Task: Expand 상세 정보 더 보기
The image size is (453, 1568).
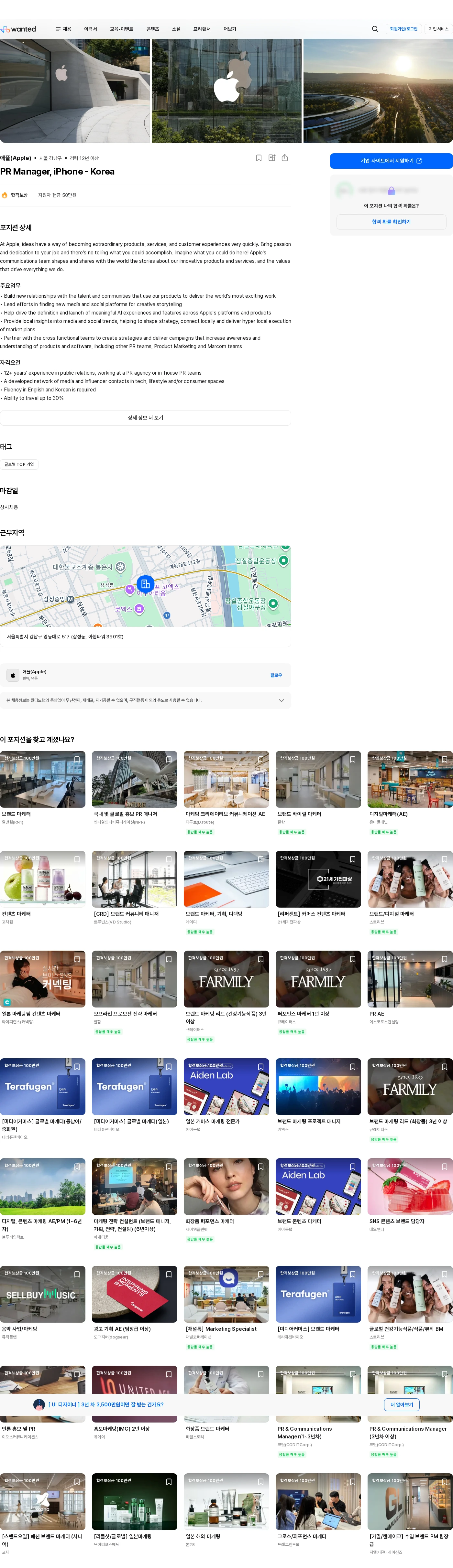Action: click(146, 418)
